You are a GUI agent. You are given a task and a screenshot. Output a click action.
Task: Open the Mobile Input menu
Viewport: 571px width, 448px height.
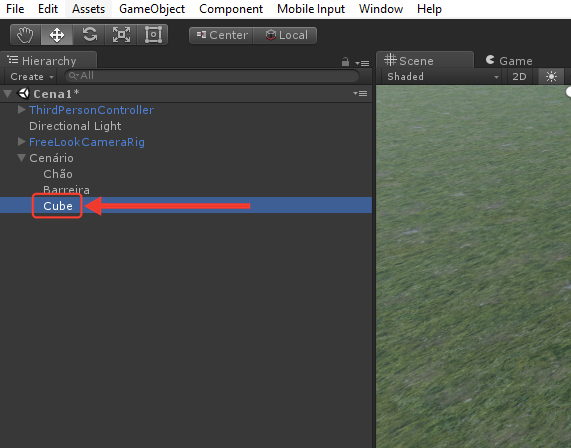point(311,9)
